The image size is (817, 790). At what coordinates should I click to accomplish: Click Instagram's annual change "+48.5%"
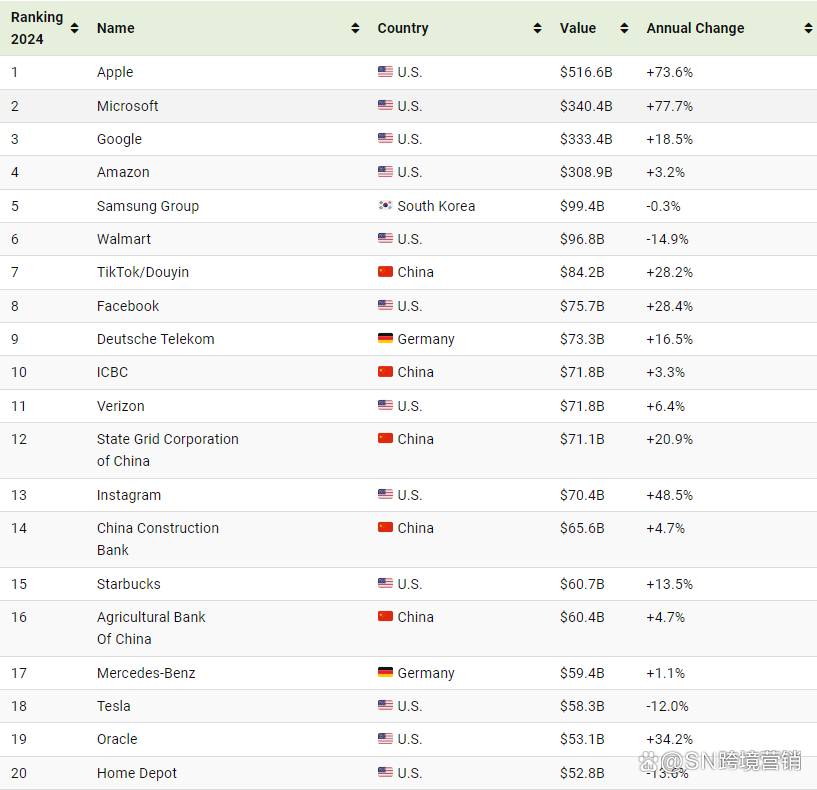(x=670, y=496)
